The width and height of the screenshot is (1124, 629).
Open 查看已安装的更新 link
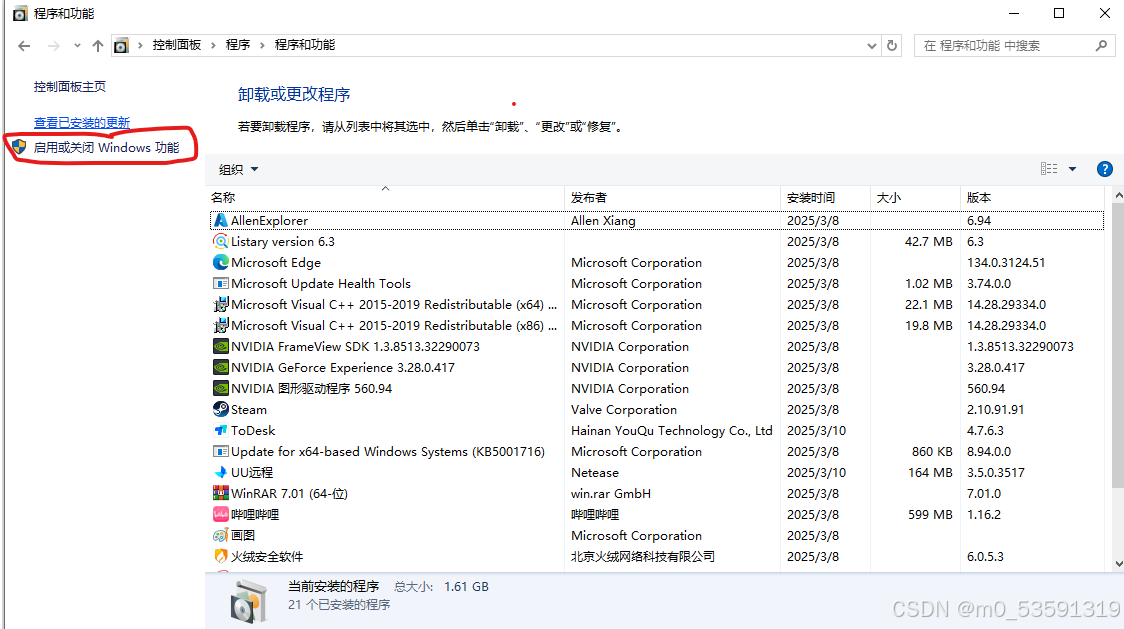[x=82, y=123]
